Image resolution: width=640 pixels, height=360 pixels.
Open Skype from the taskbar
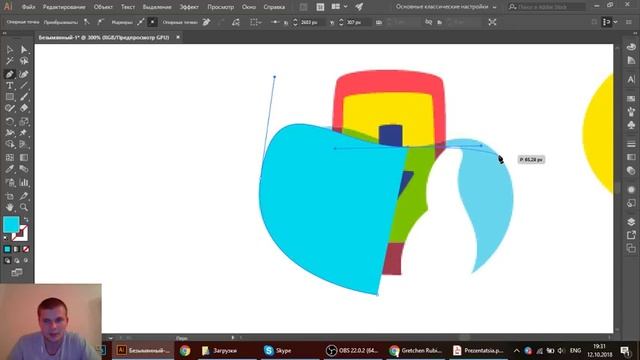(x=279, y=351)
